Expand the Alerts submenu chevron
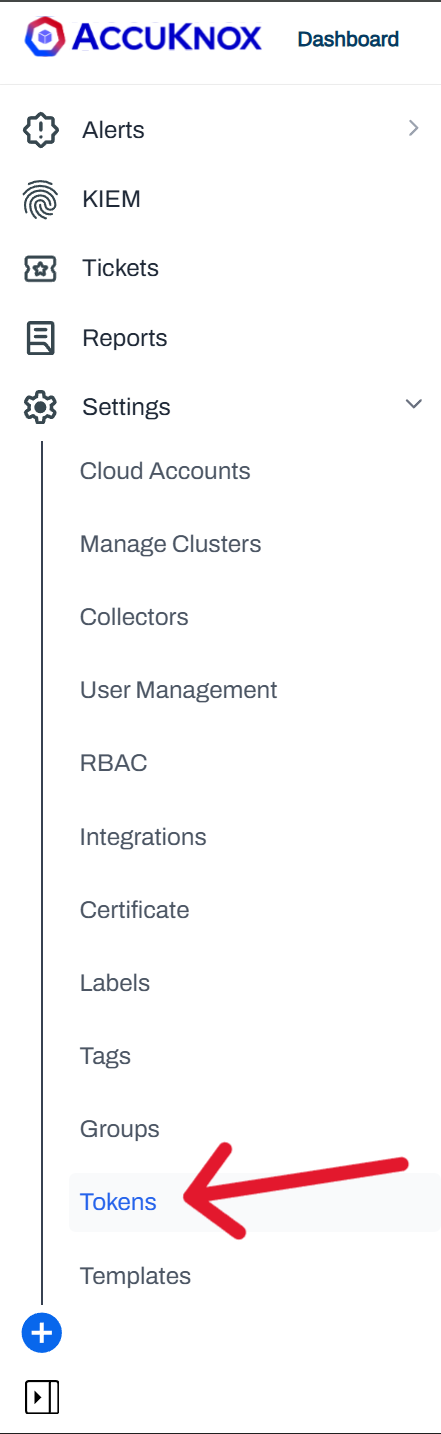This screenshot has width=441, height=1434. pos(413,128)
